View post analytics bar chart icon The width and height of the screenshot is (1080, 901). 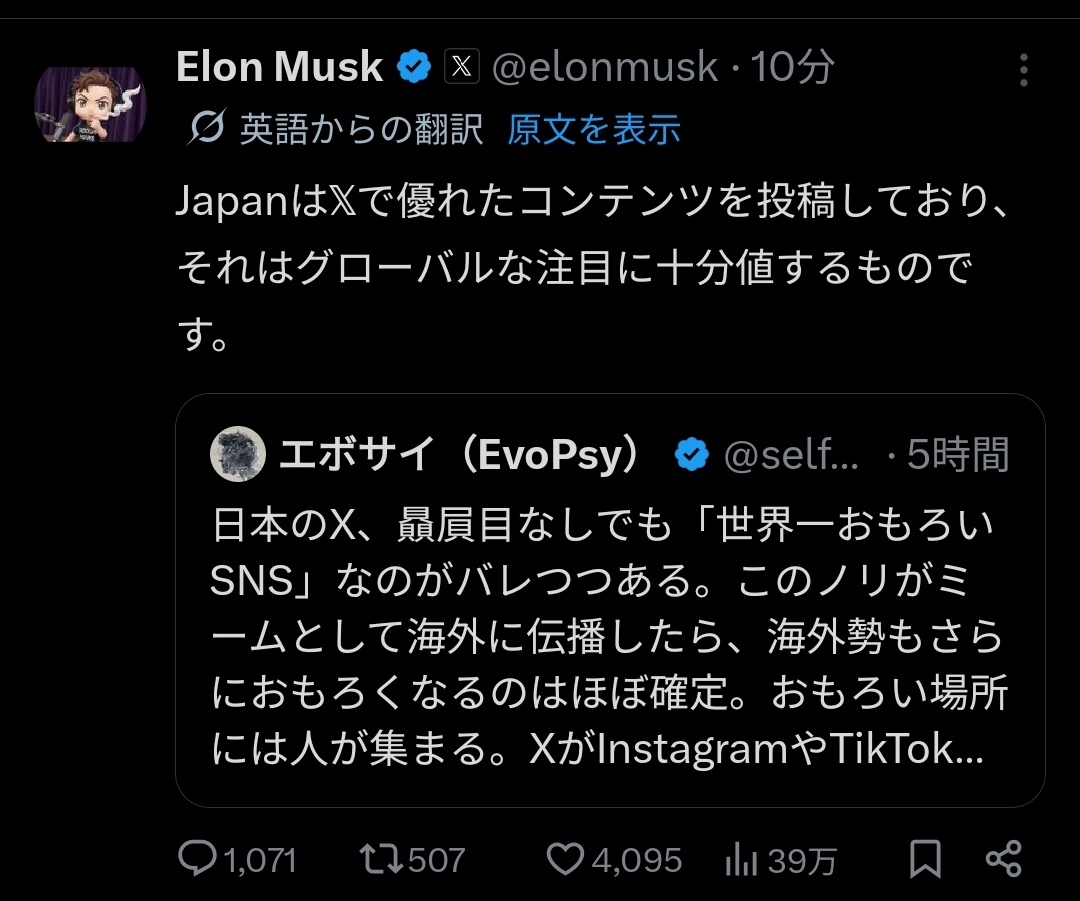pos(739,859)
